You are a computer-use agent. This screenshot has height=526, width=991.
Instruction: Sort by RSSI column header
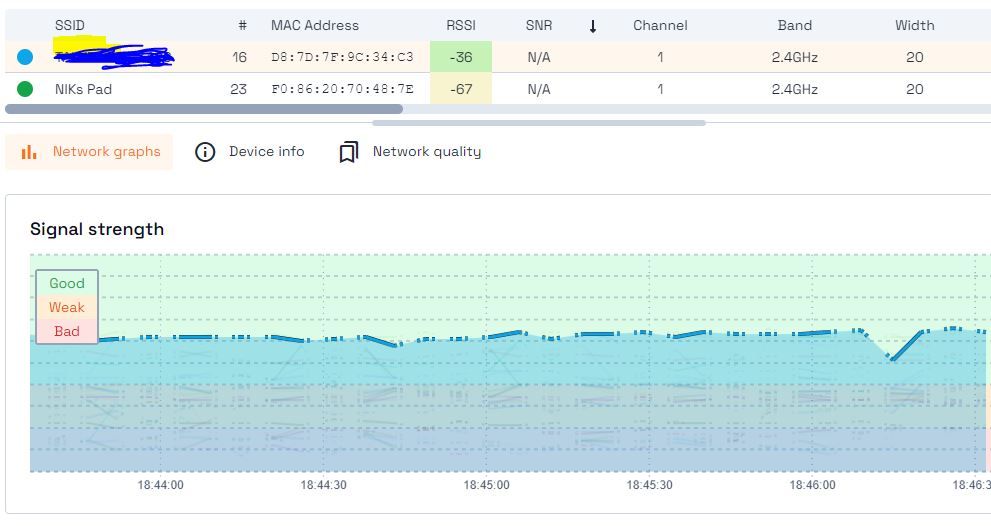pyautogui.click(x=460, y=26)
